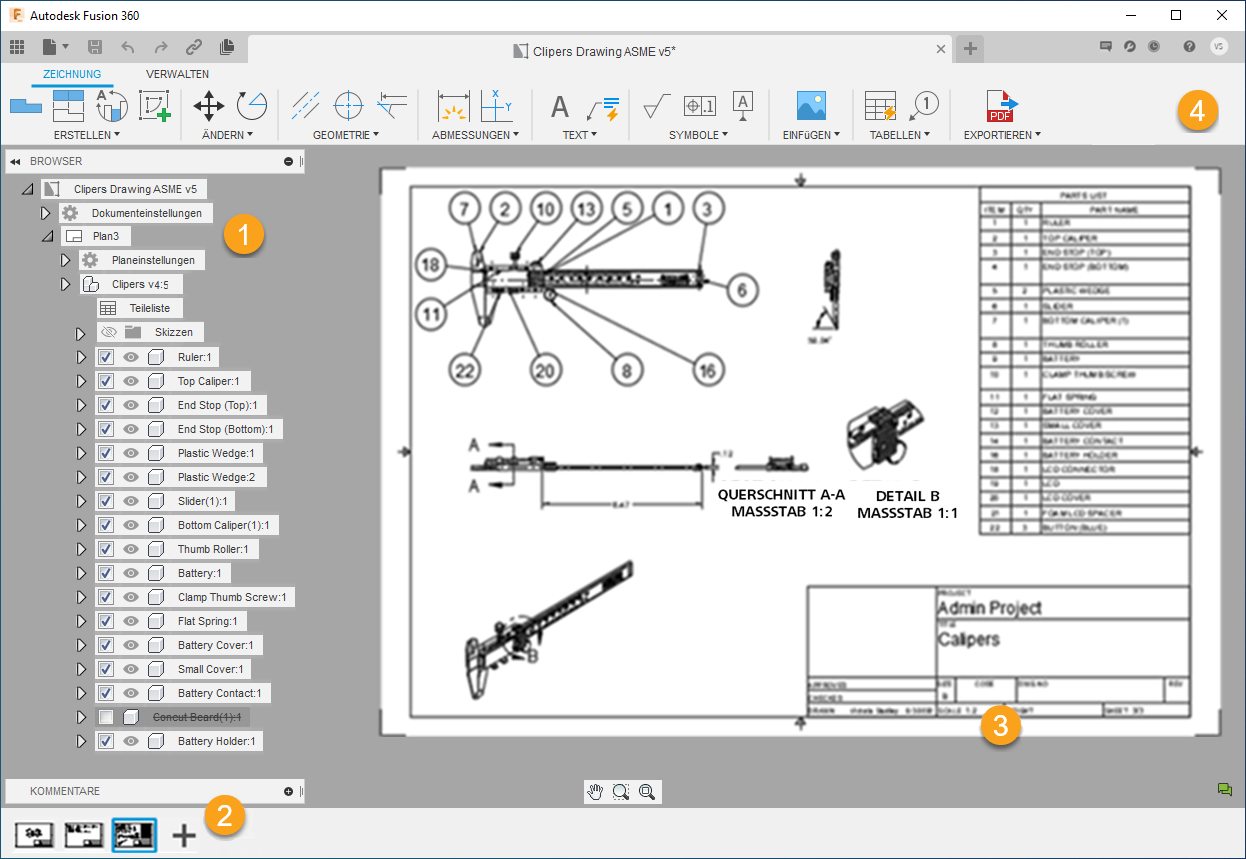This screenshot has width=1246, height=859.
Task: Toggle the eye icon for End Stop (Top):1
Action: click(131, 405)
